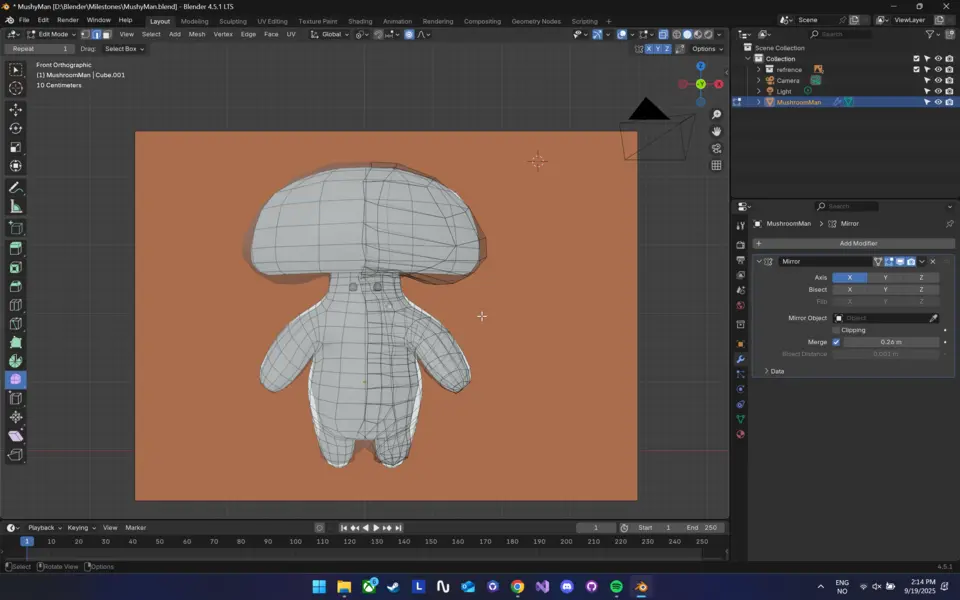This screenshot has width=960, height=600.
Task: Open the Drag Select Box dropdown
Action: click(124, 49)
